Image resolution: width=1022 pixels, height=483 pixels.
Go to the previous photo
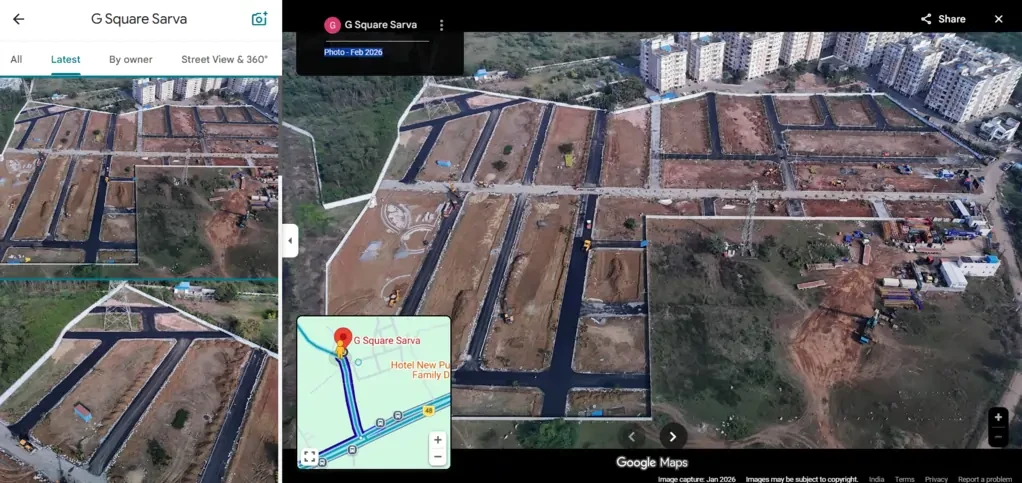[630, 436]
